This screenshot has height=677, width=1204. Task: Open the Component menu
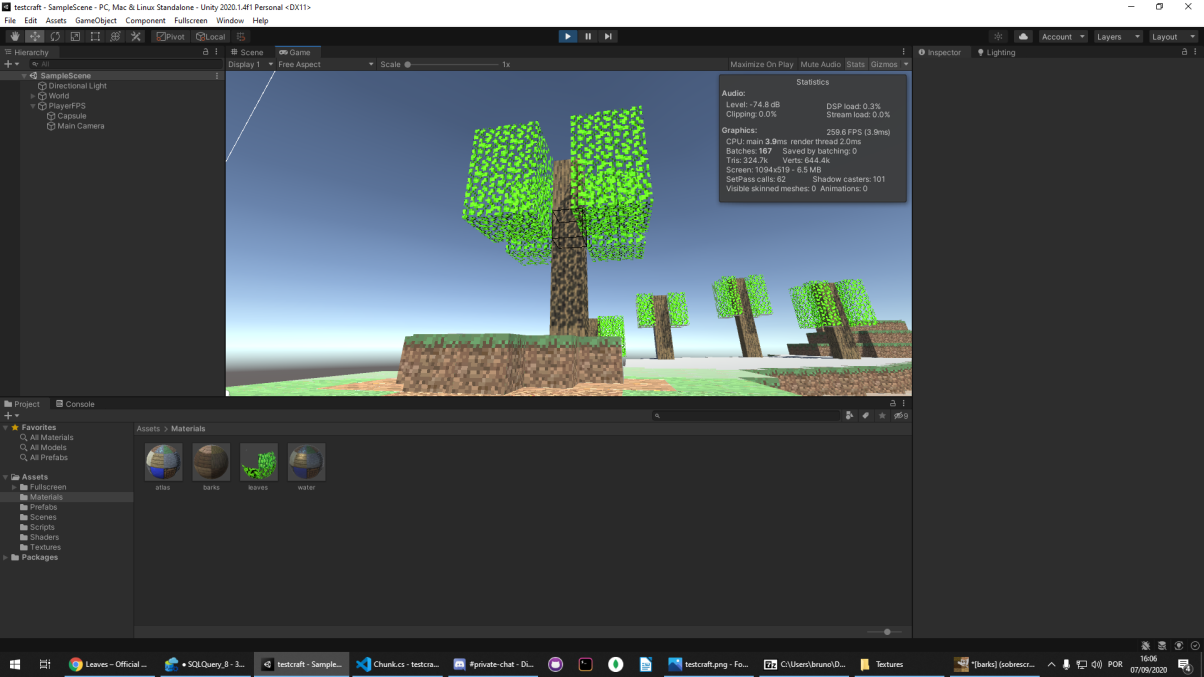[145, 20]
